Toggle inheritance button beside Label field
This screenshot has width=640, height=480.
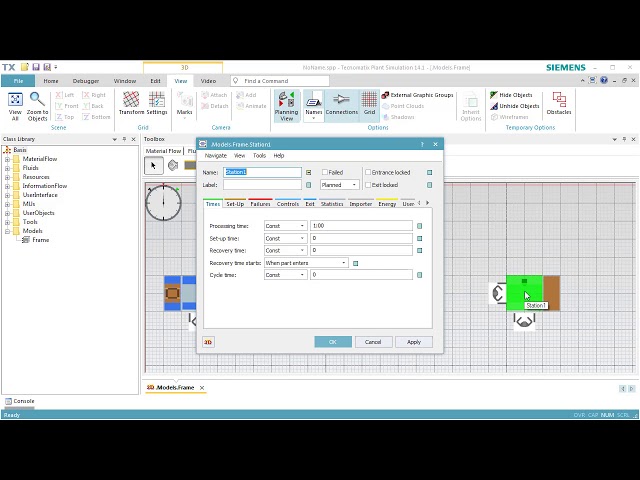[309, 185]
